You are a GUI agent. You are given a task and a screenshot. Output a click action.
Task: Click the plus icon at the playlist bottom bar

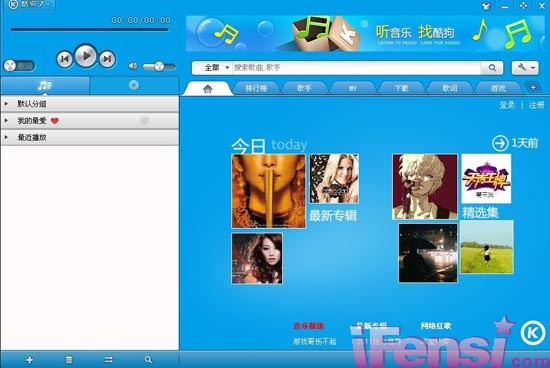point(29,360)
